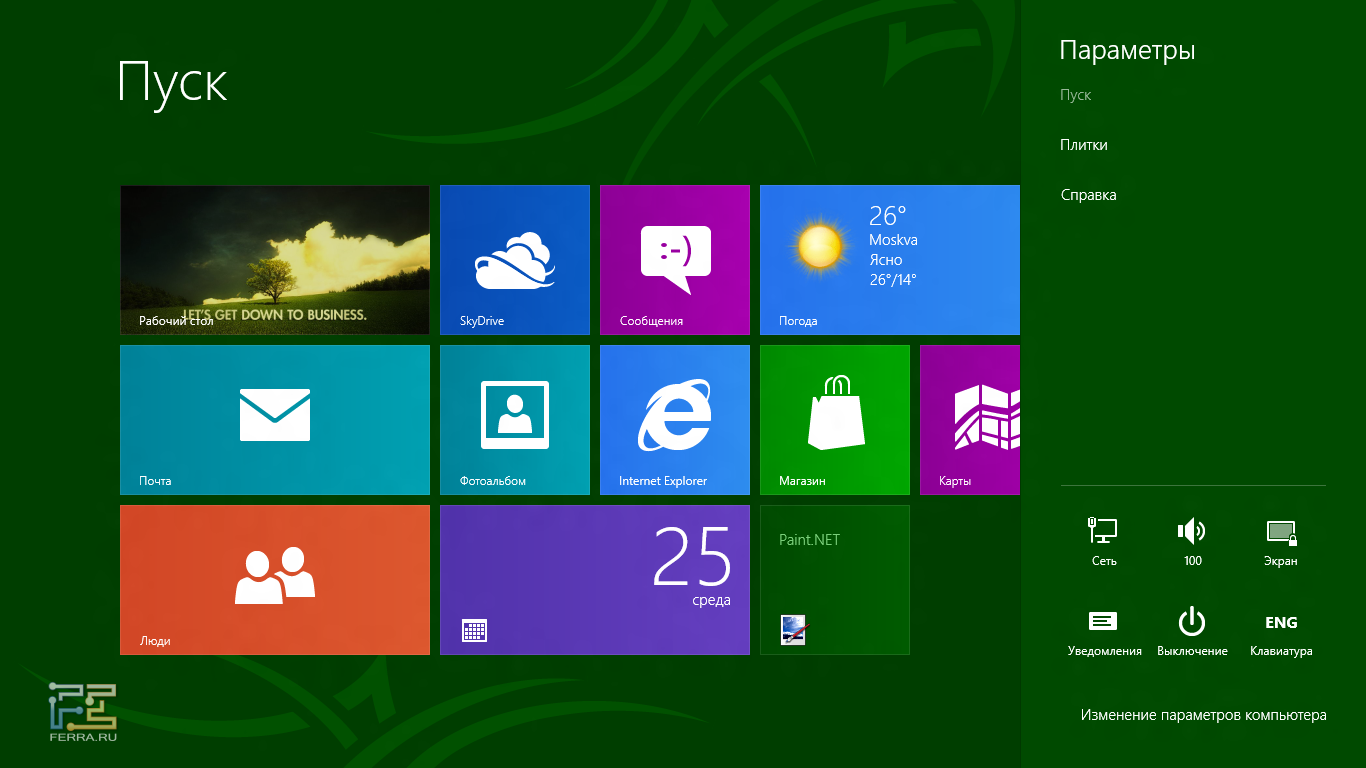1366x768 pixels.
Task: Select Справка in the Параметры panel
Action: [1088, 195]
